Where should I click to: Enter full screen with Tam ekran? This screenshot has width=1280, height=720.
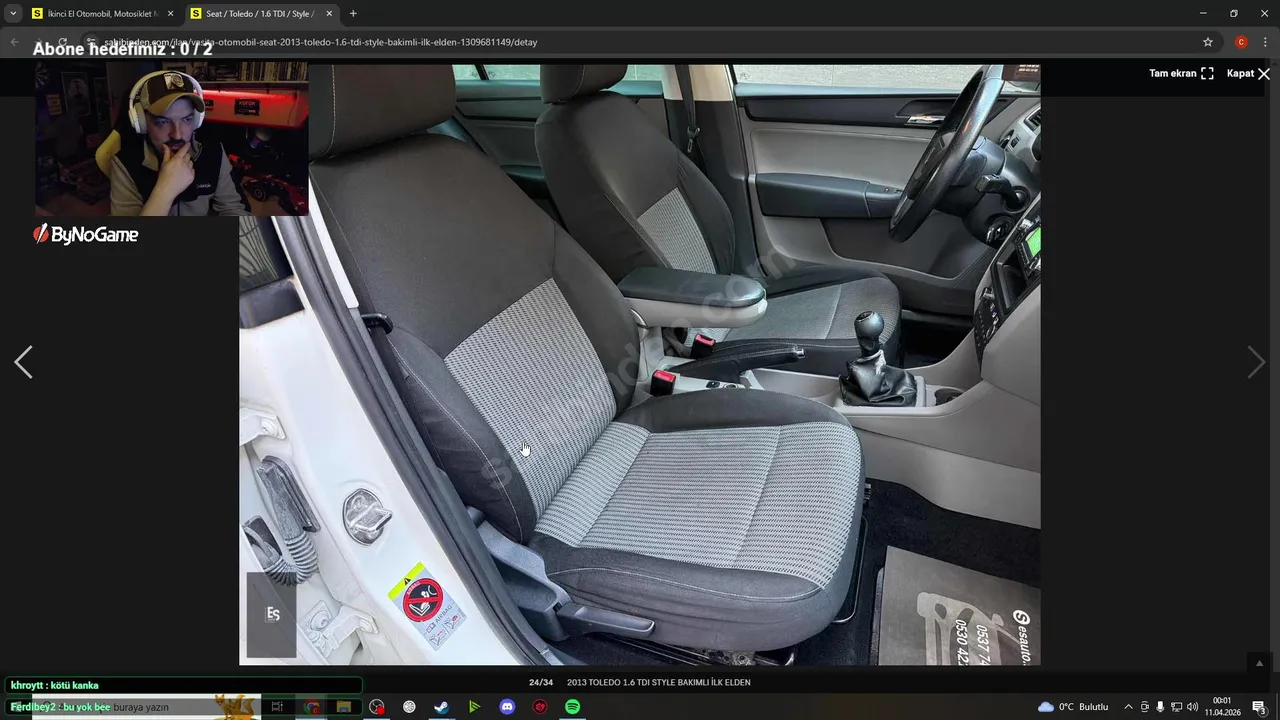pos(1181,73)
